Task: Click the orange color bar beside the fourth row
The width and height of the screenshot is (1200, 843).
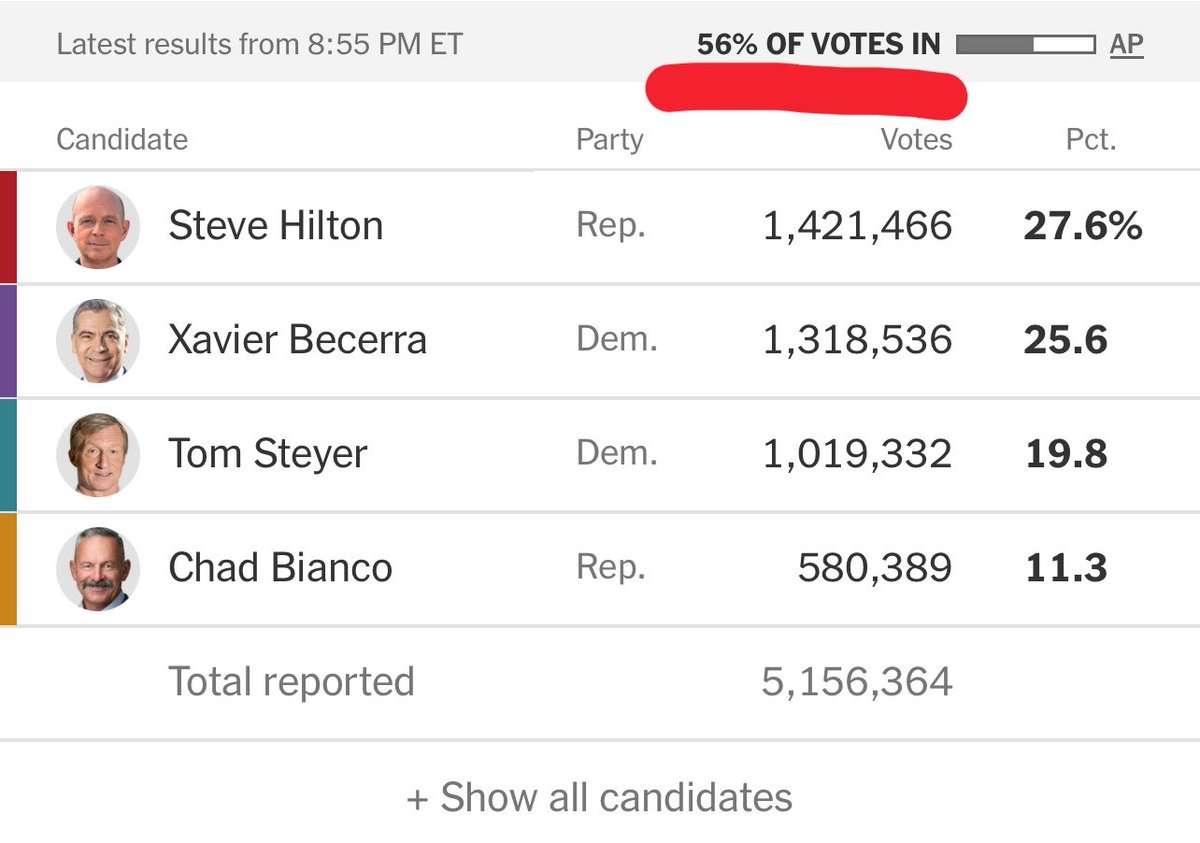Action: pyautogui.click(x=8, y=569)
